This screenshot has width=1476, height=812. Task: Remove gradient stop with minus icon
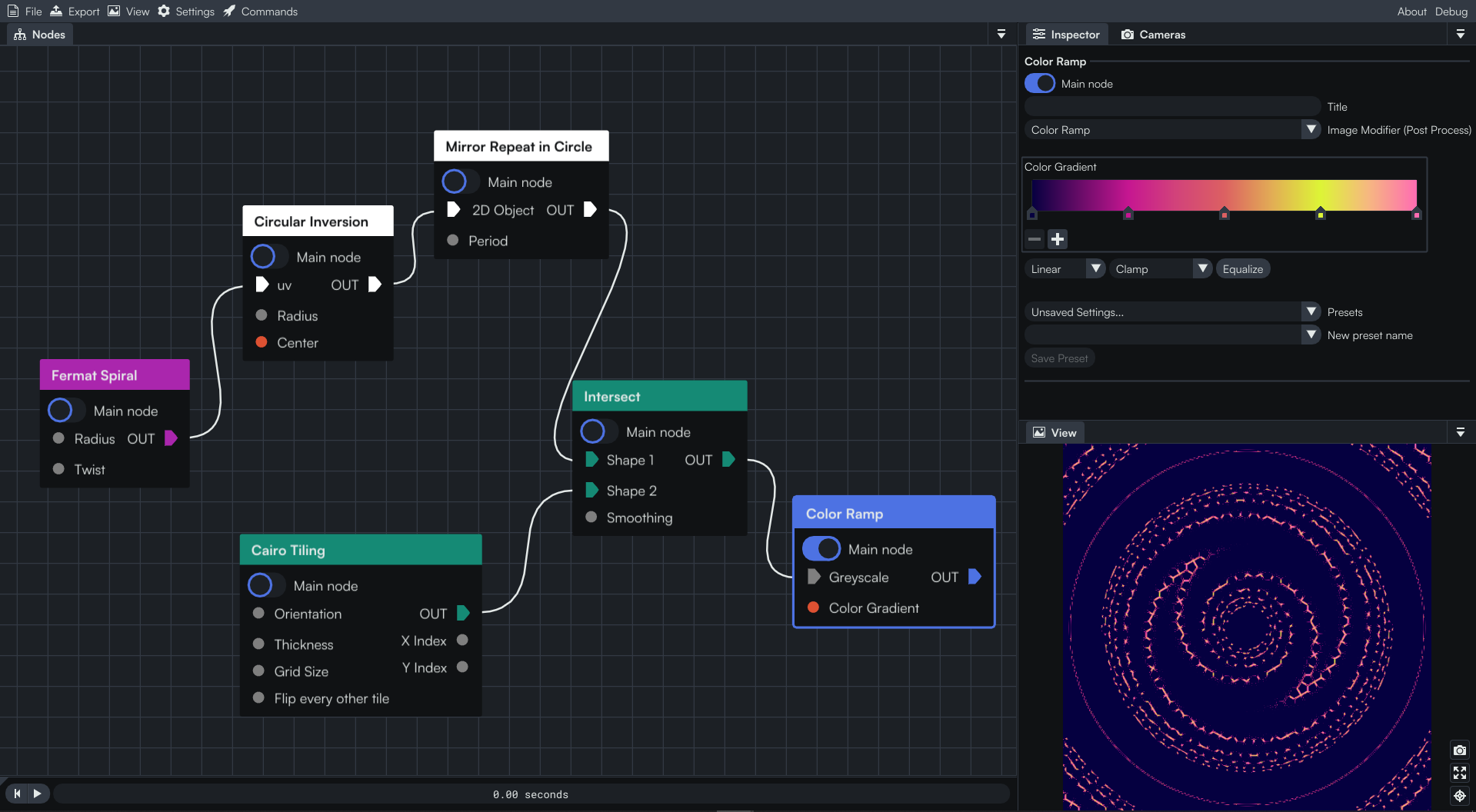(x=1035, y=239)
